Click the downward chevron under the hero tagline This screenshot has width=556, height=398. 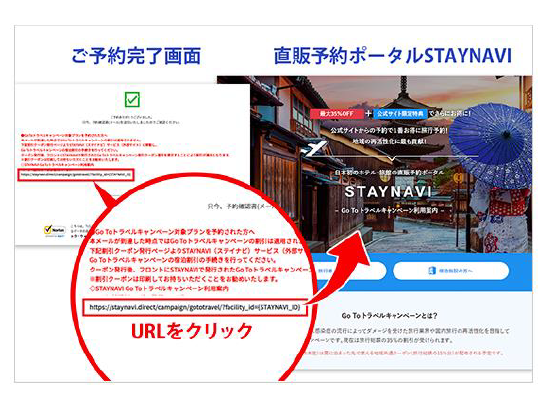coord(391,158)
